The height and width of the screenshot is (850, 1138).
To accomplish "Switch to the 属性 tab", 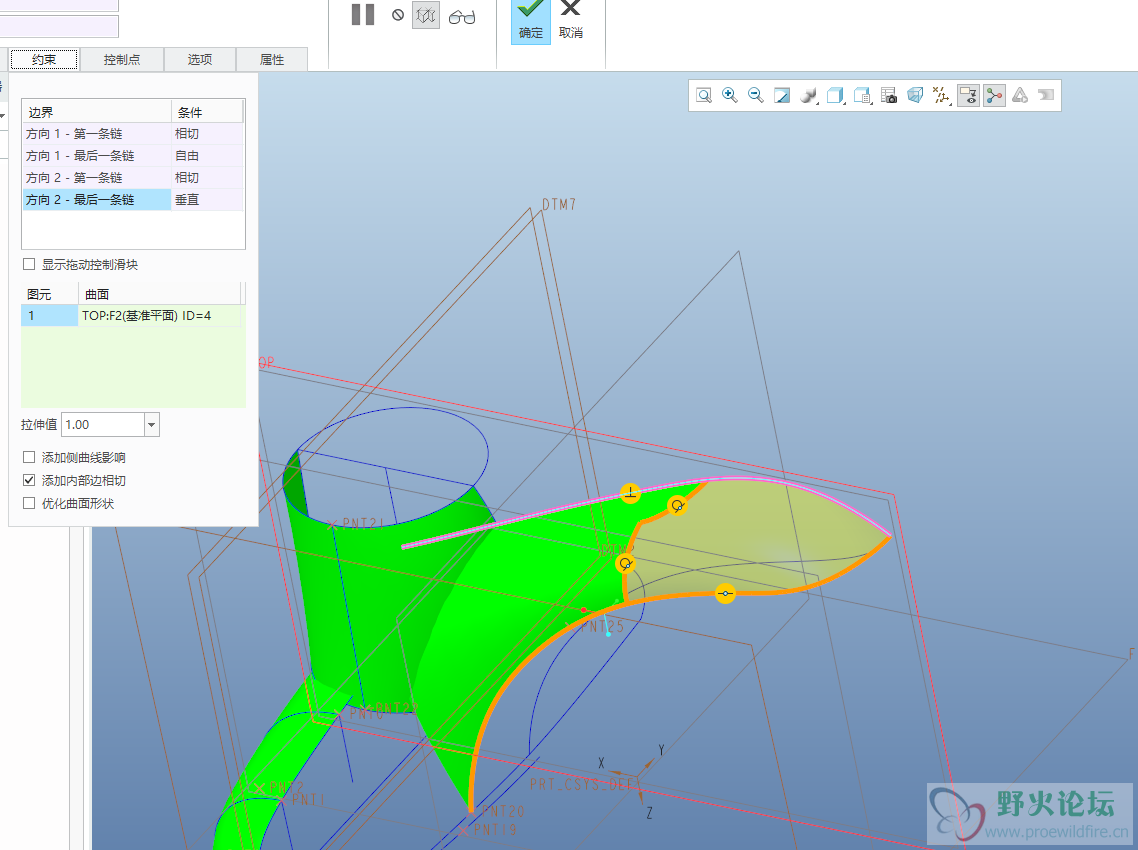I will tap(272, 60).
